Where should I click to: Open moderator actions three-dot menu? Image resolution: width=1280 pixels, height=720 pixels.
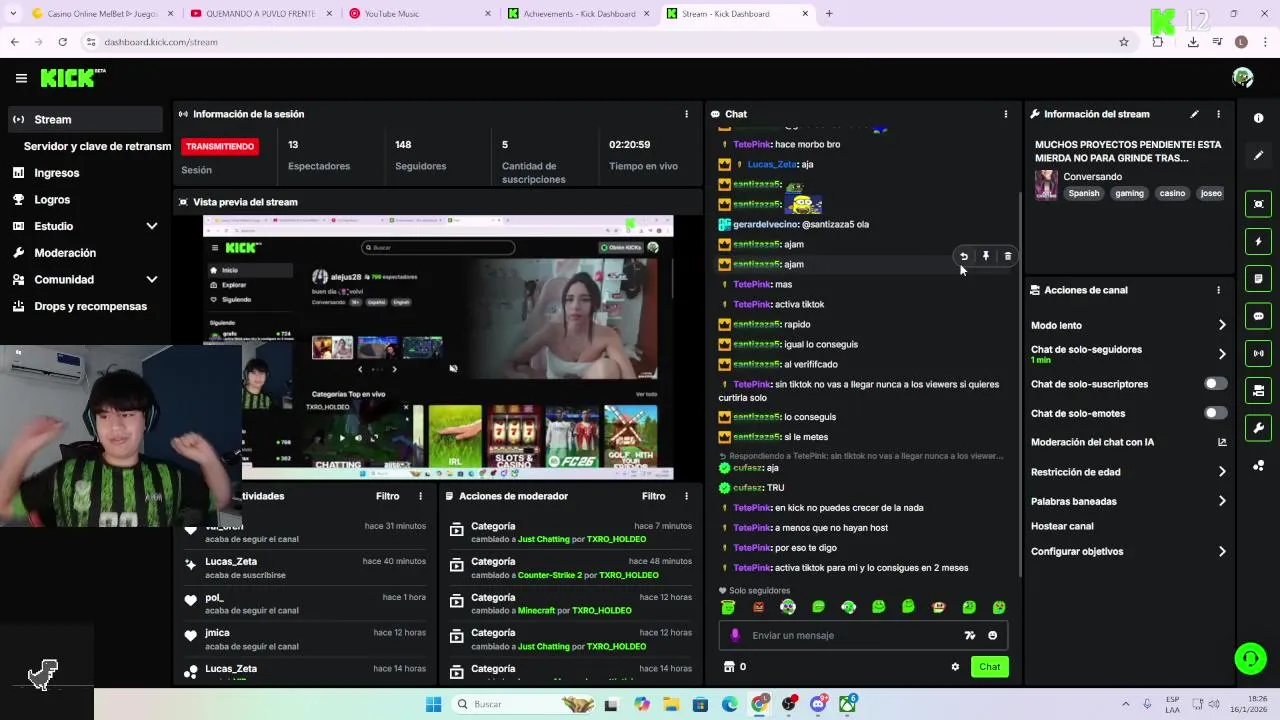pyautogui.click(x=686, y=496)
